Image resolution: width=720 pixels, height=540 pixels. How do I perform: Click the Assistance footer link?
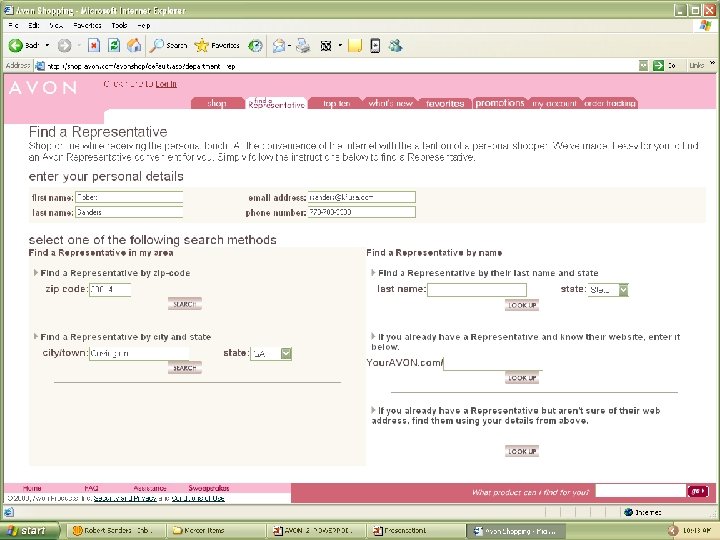point(150,488)
